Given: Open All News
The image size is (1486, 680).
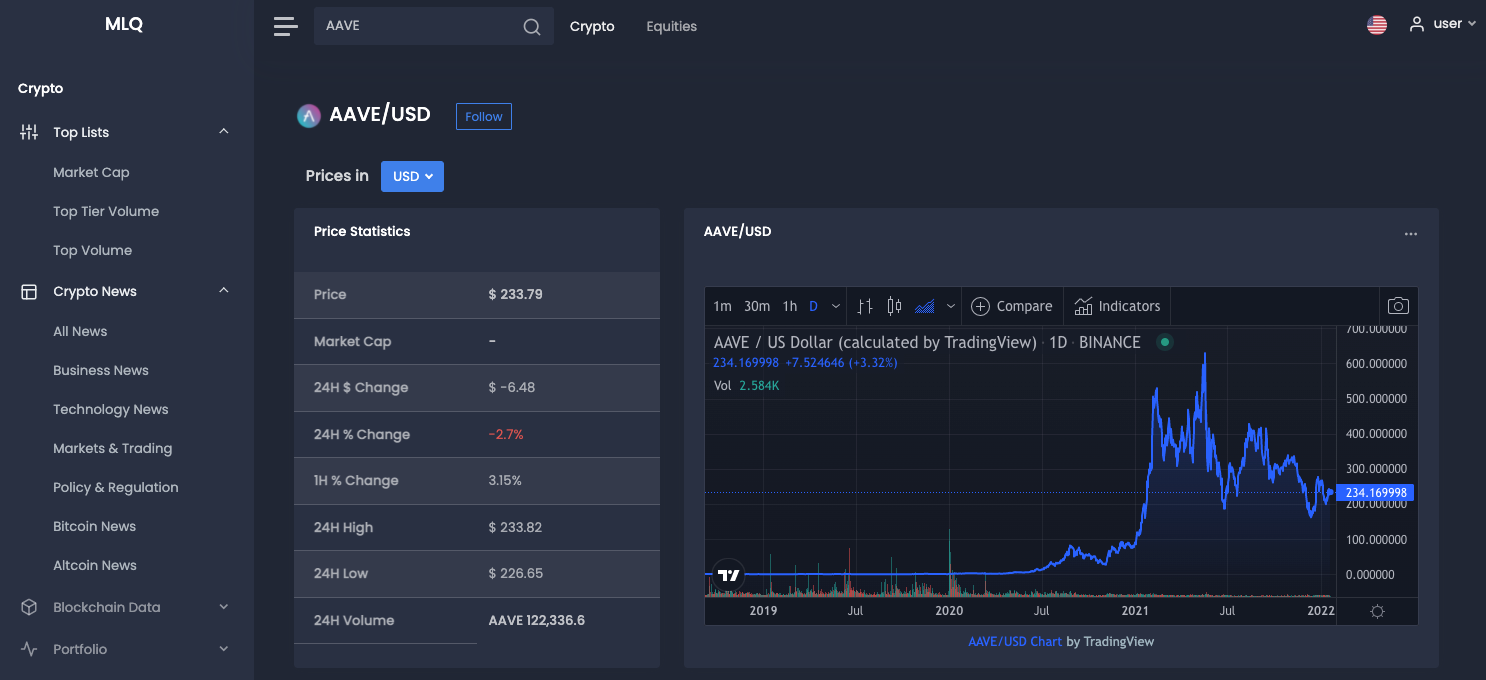Looking at the screenshot, I should coord(80,331).
